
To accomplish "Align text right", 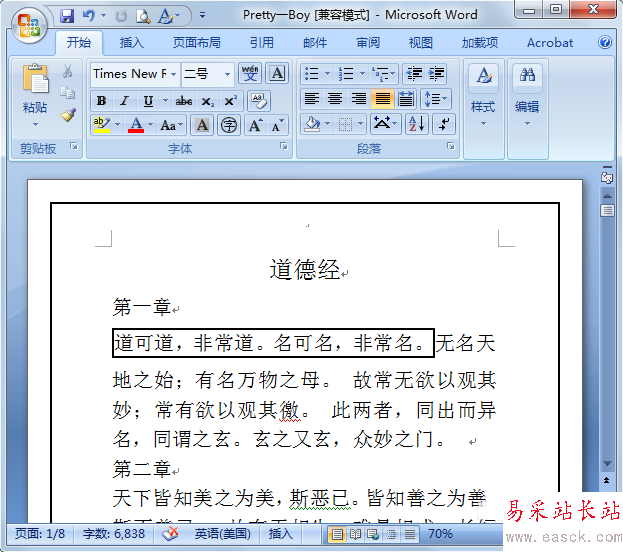I will pyautogui.click(x=359, y=99).
